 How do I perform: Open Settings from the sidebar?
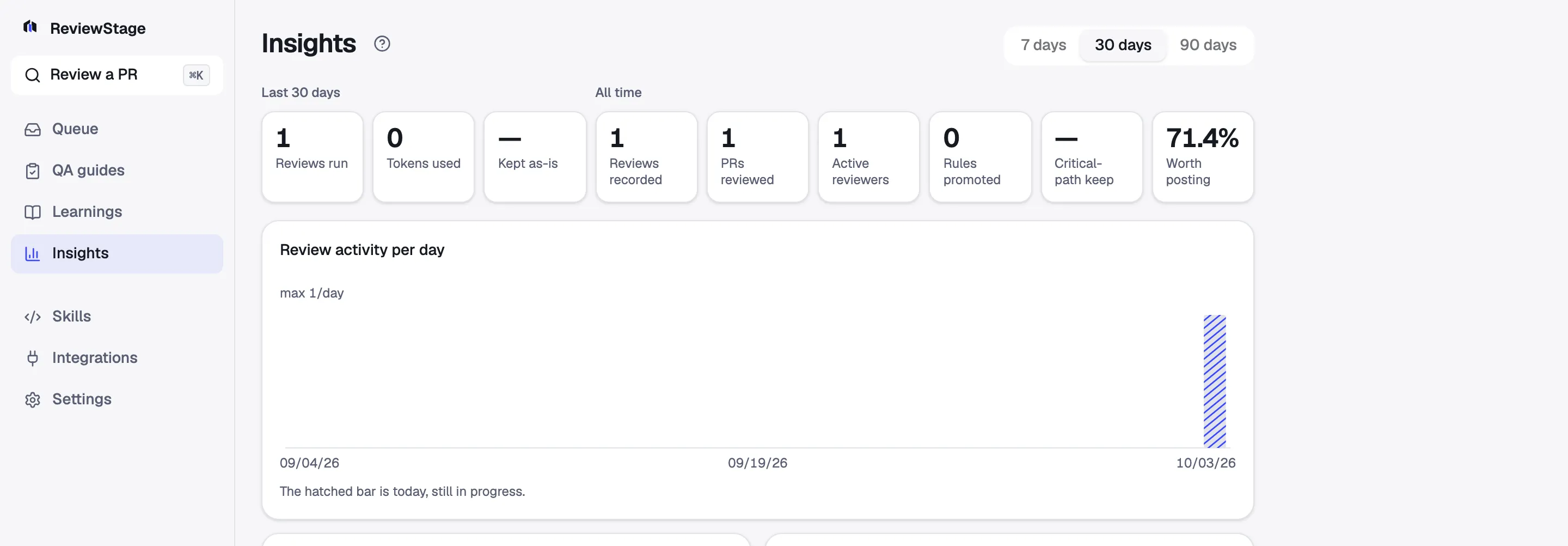(x=117, y=400)
